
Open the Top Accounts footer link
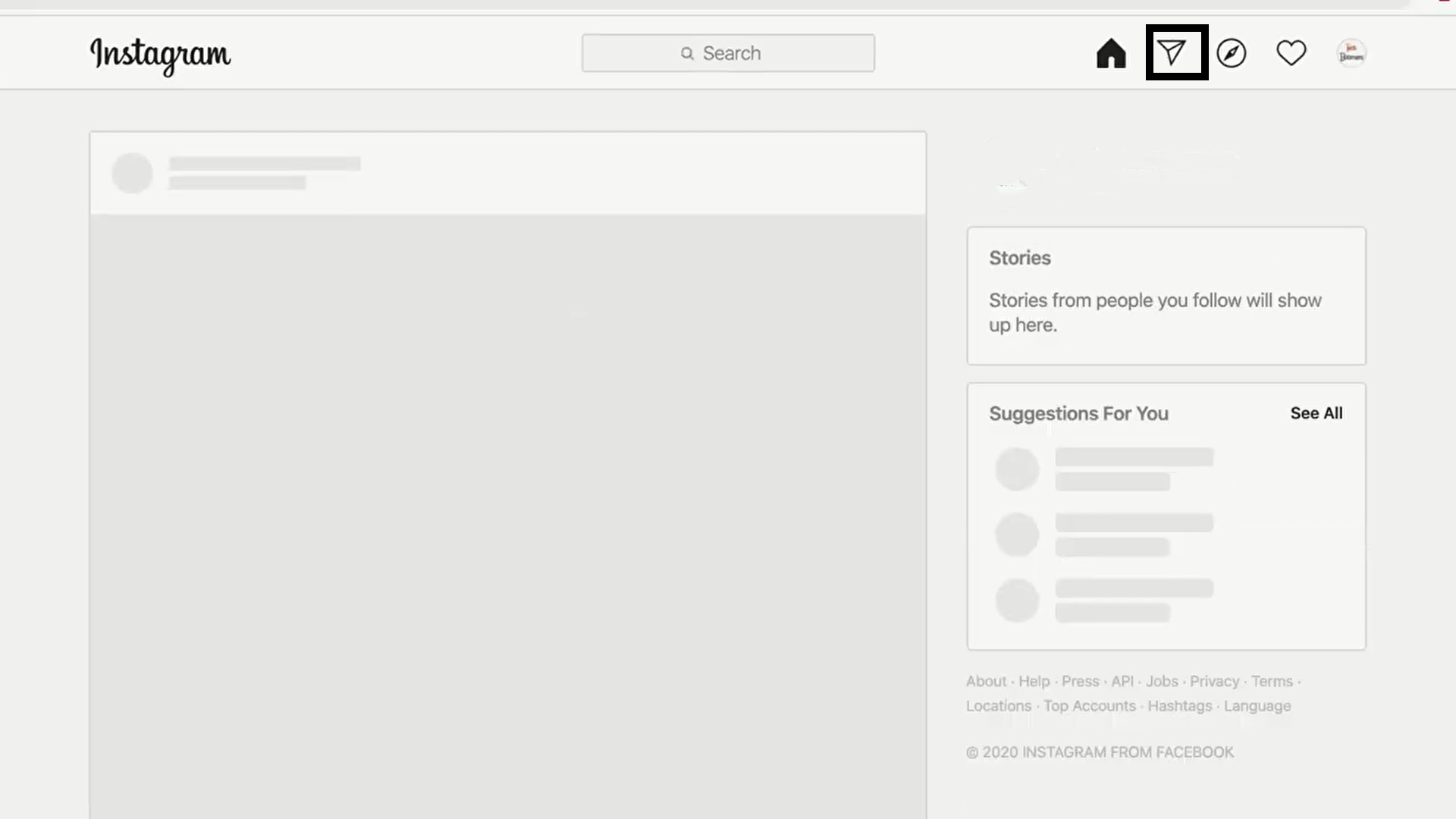pyautogui.click(x=1090, y=705)
